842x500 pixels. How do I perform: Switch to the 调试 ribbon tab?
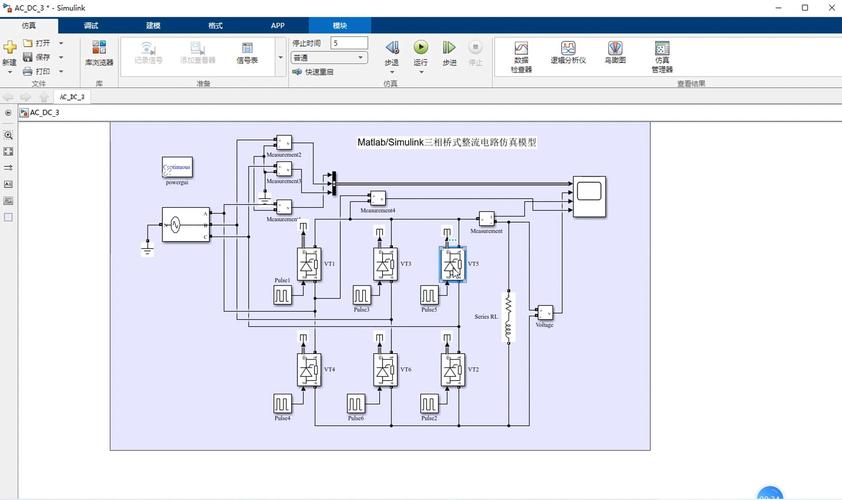[91, 26]
